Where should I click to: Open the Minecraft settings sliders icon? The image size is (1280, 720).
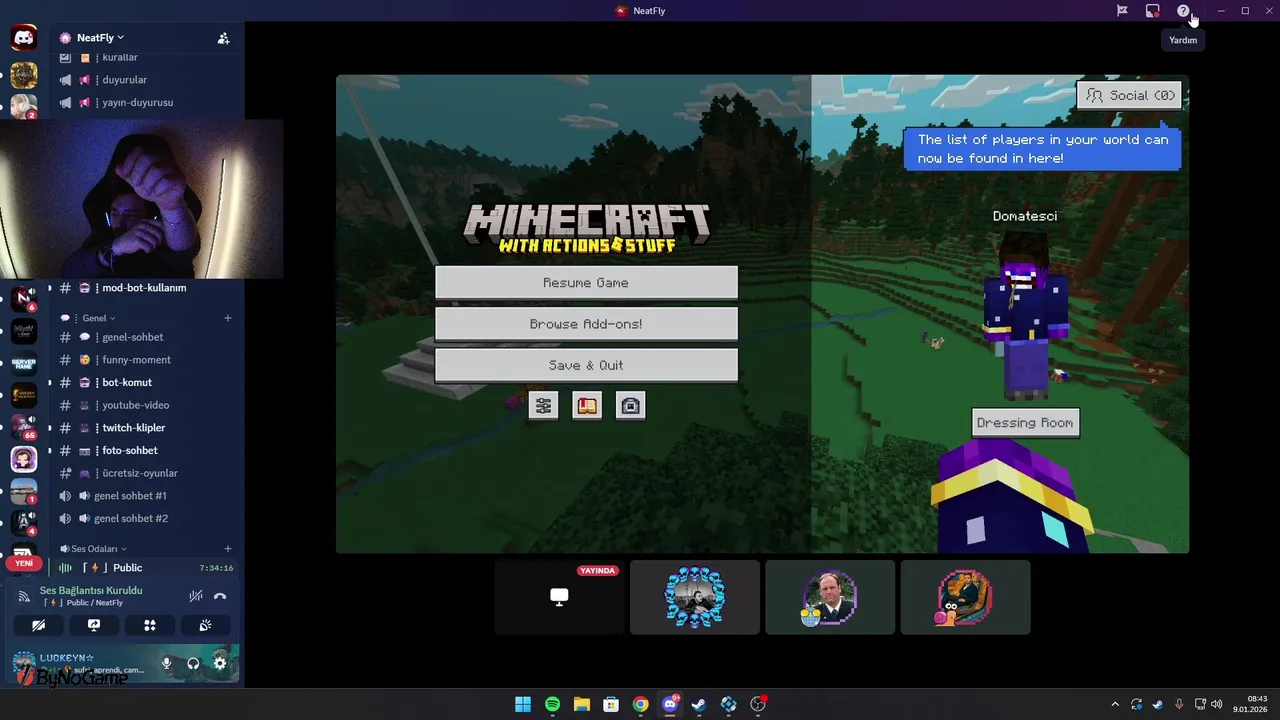pos(543,405)
